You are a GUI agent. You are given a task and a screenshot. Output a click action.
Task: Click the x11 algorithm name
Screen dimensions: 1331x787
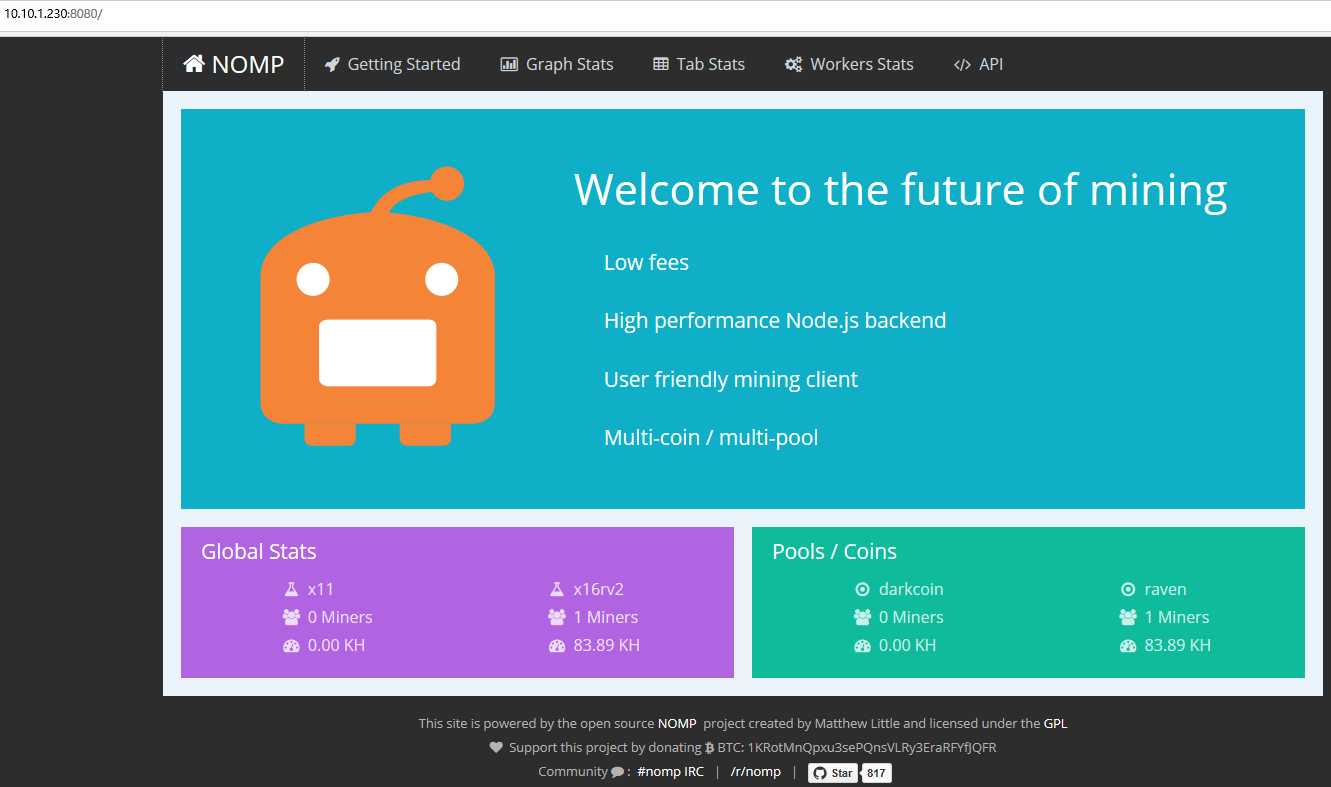click(321, 589)
